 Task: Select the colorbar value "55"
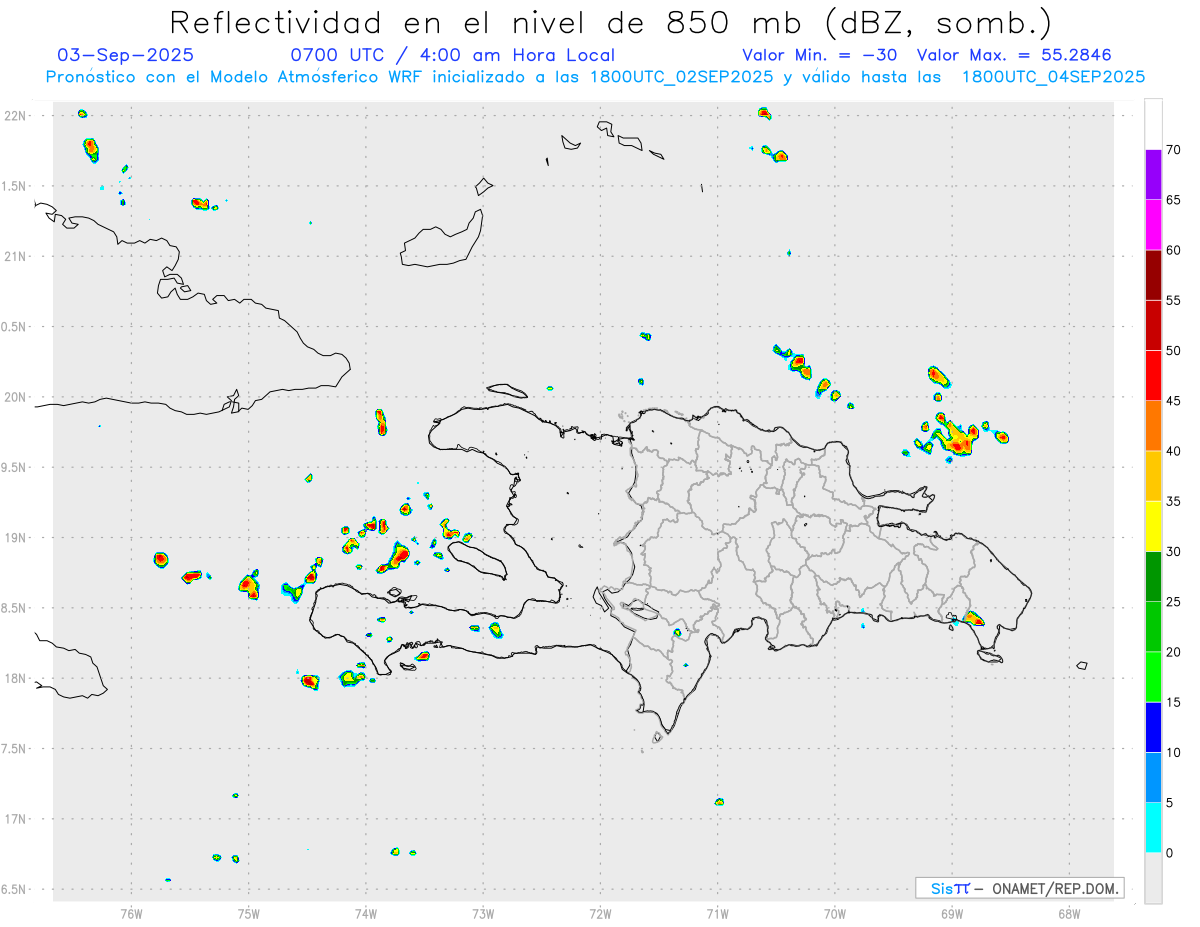[x=1174, y=301]
